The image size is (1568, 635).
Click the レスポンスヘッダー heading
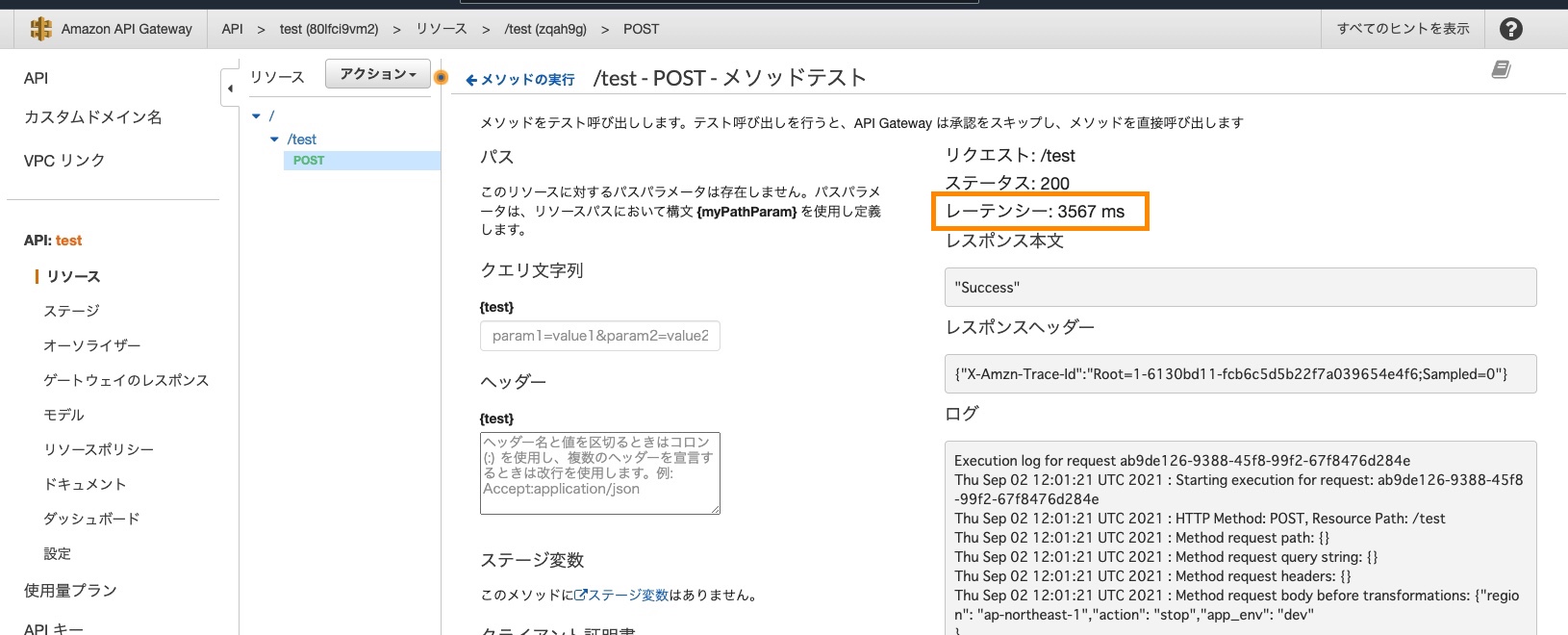[1021, 327]
